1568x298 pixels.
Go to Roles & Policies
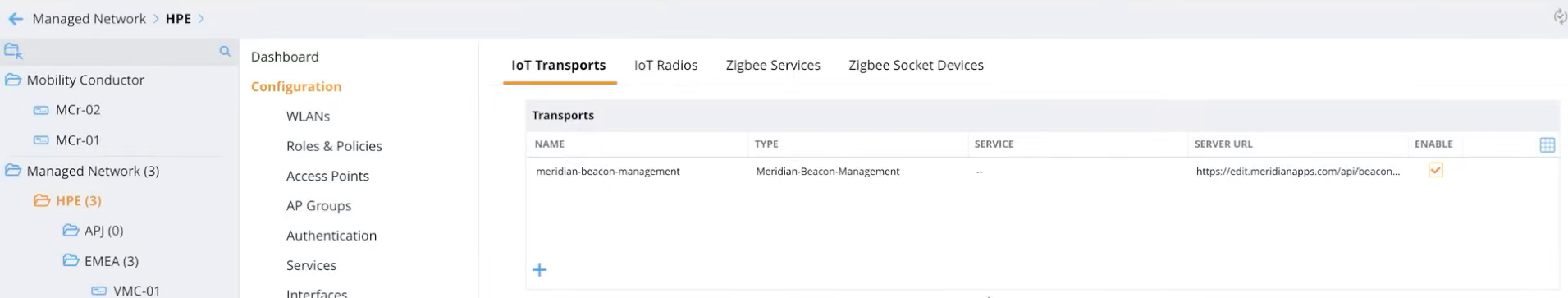coord(334,146)
